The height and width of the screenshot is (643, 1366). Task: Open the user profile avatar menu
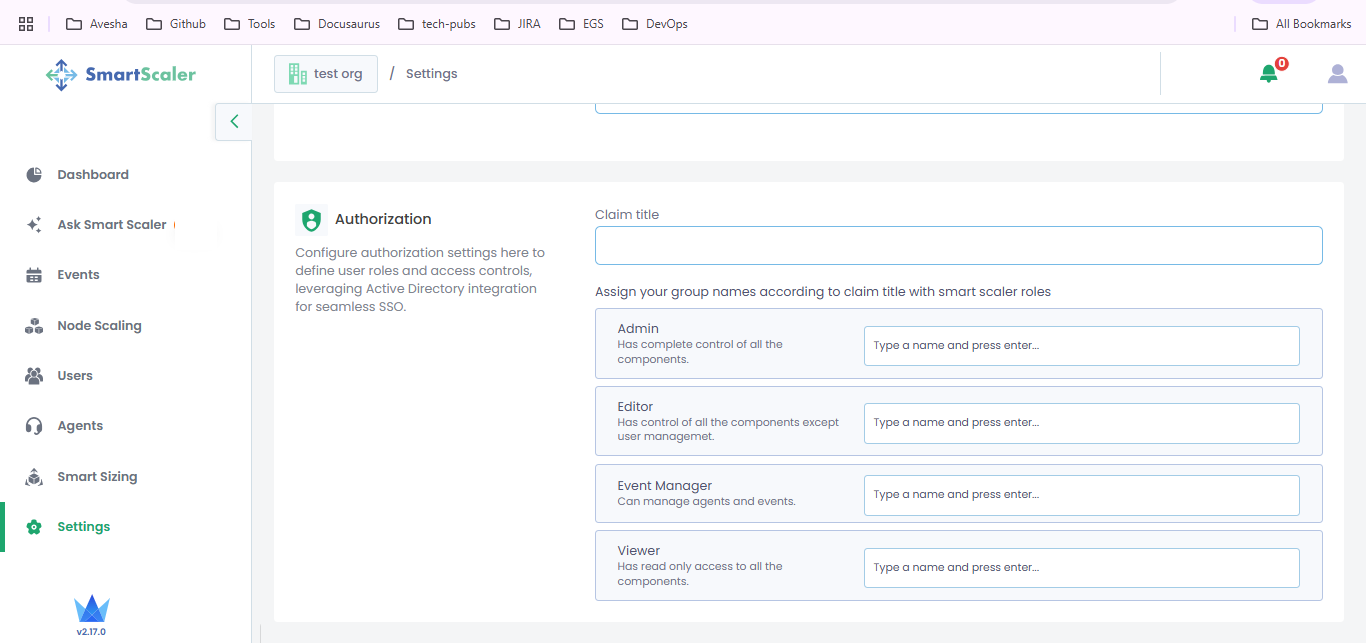click(x=1337, y=73)
